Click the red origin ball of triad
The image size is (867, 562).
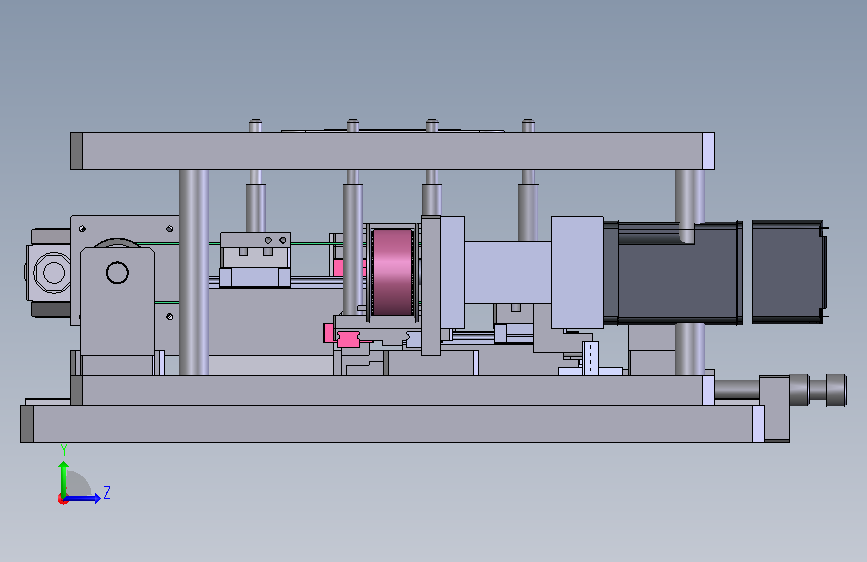(62, 499)
